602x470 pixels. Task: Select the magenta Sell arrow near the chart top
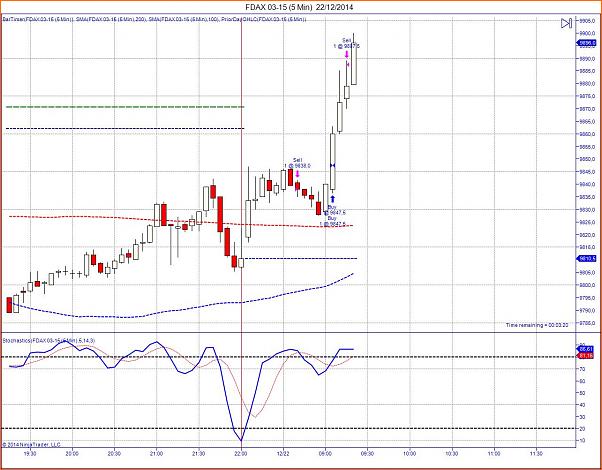347,55
